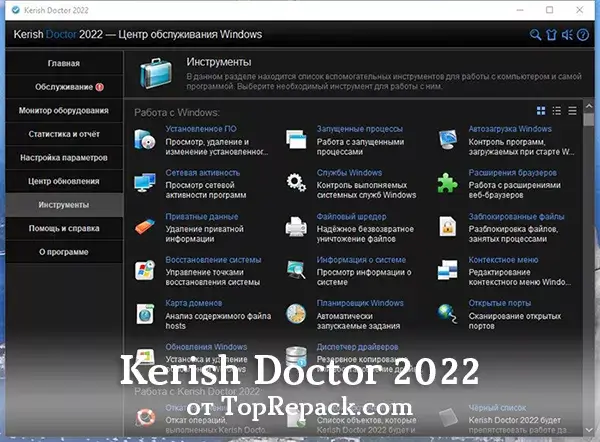Open the search magnifier icon in header

[x=535, y=35]
